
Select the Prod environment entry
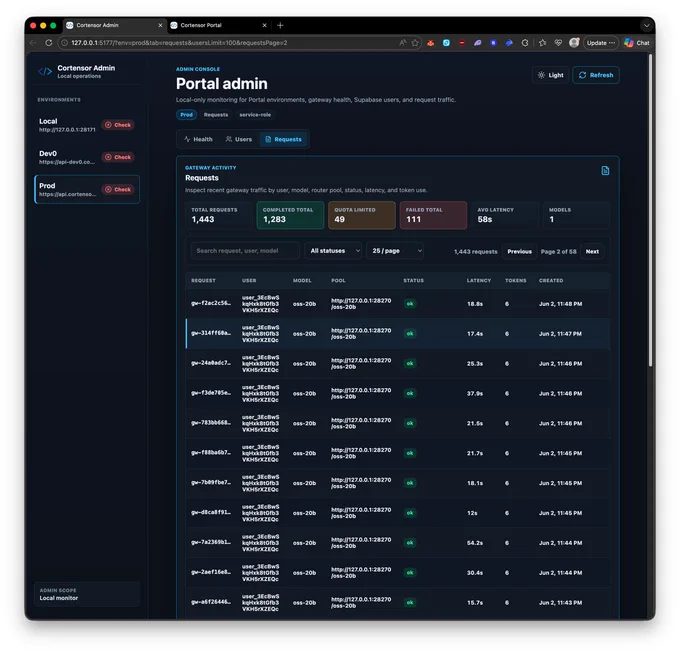tap(87, 189)
